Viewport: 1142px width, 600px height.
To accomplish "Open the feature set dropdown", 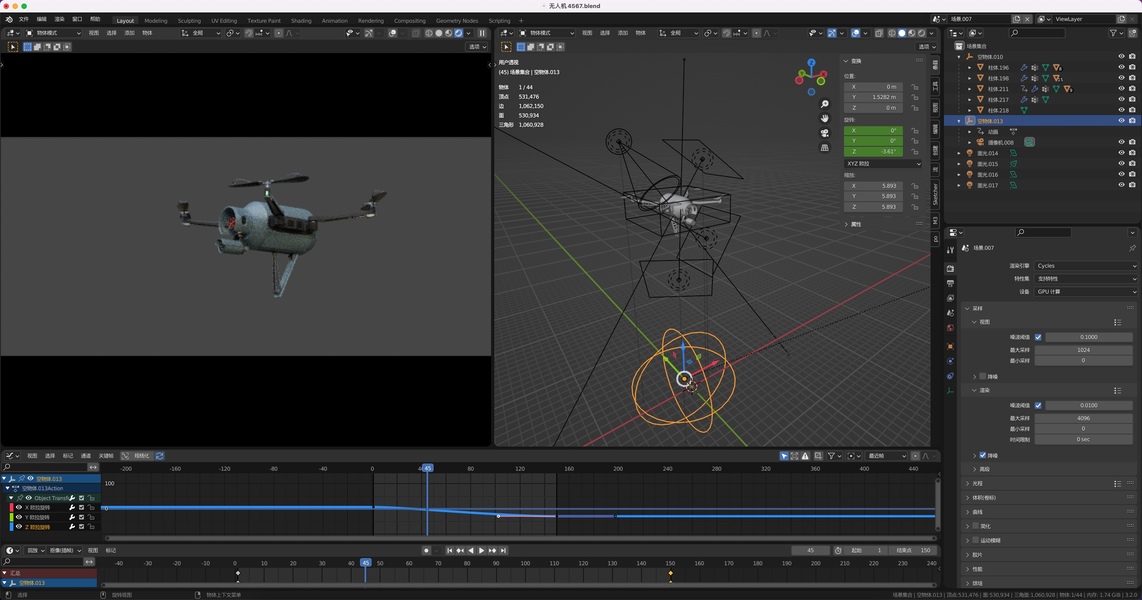I will pyautogui.click(x=1085, y=278).
